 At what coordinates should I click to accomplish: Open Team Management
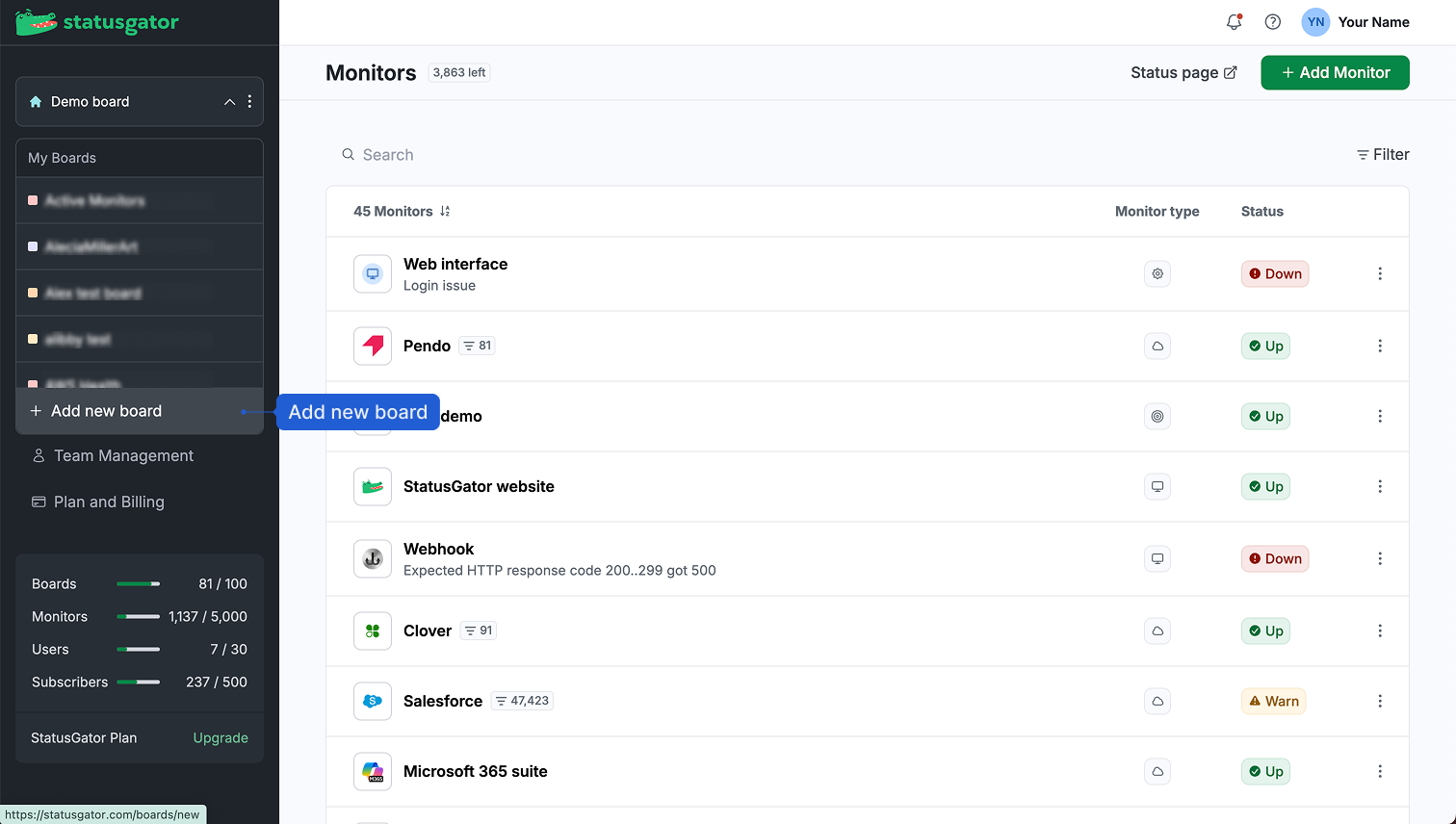point(113,455)
